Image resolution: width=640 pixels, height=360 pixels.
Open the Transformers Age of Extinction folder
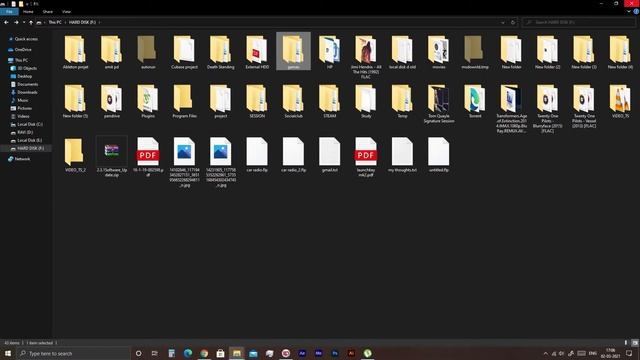[511, 109]
